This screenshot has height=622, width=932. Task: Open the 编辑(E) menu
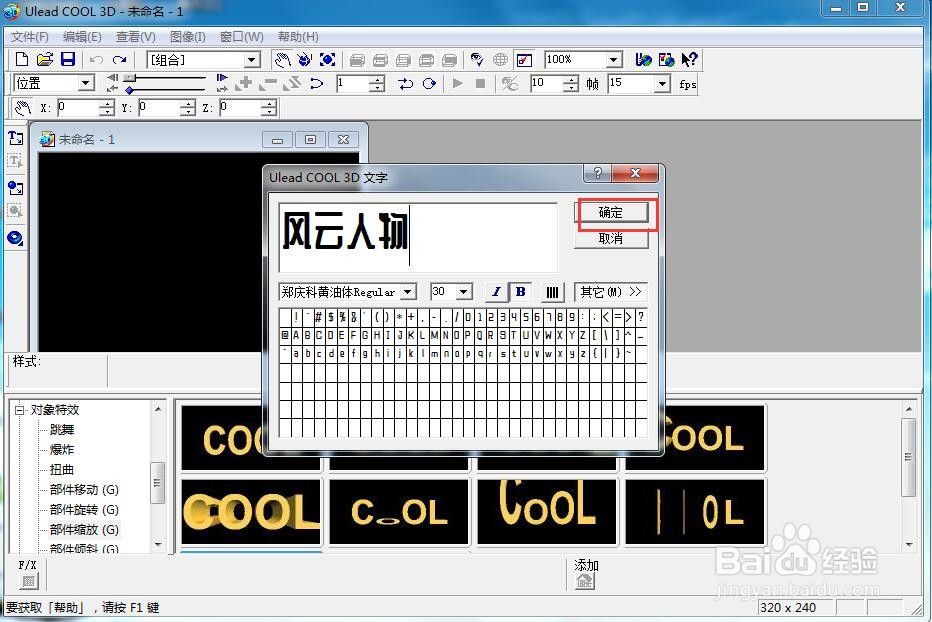click(x=82, y=37)
